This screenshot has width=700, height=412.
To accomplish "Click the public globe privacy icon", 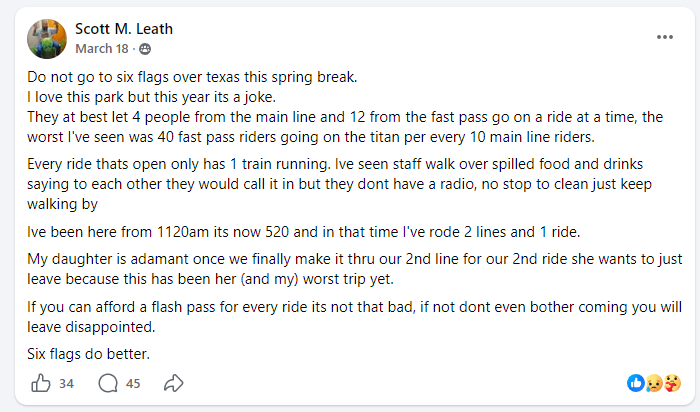I will pyautogui.click(x=145, y=48).
